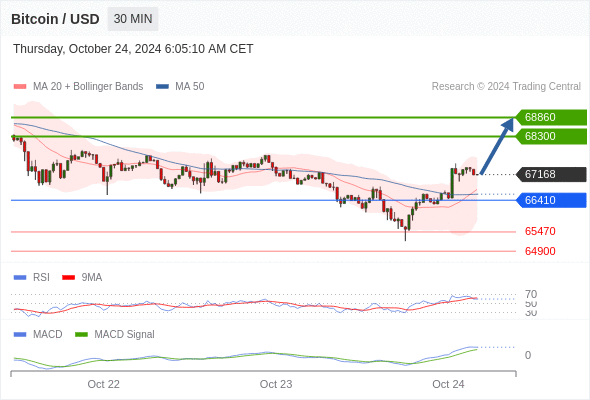Screen dimensions: 590x400
Task: Click the Oct 24 date axis label
Action: pyautogui.click(x=448, y=384)
